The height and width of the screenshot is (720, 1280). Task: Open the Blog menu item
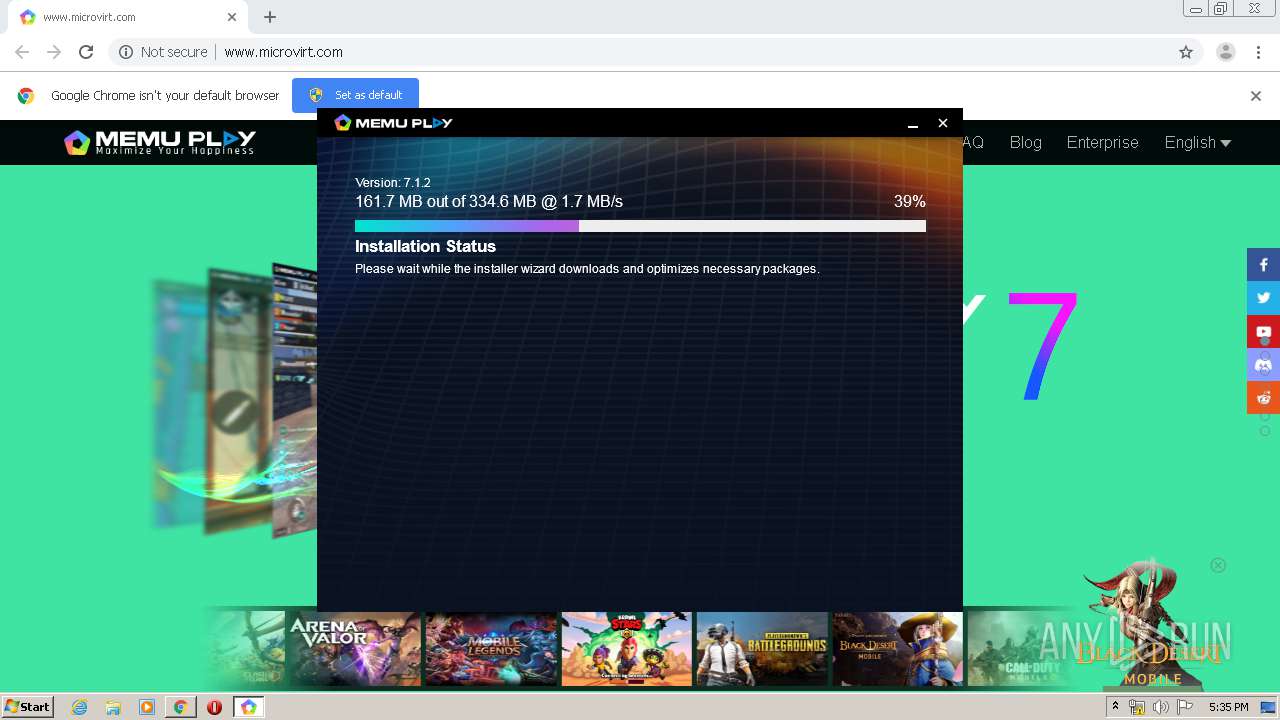pos(1025,142)
